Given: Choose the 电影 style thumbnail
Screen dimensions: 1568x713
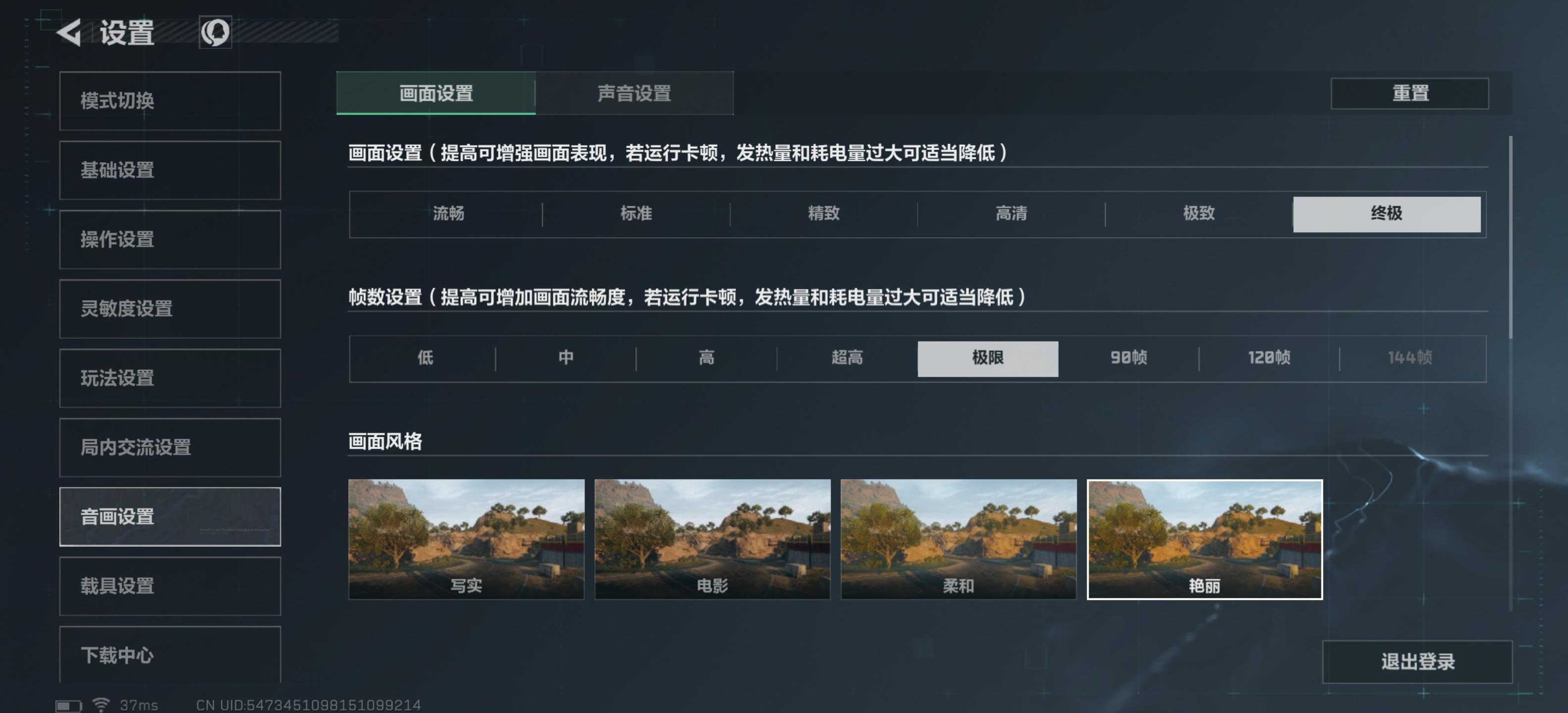Looking at the screenshot, I should pyautogui.click(x=712, y=540).
